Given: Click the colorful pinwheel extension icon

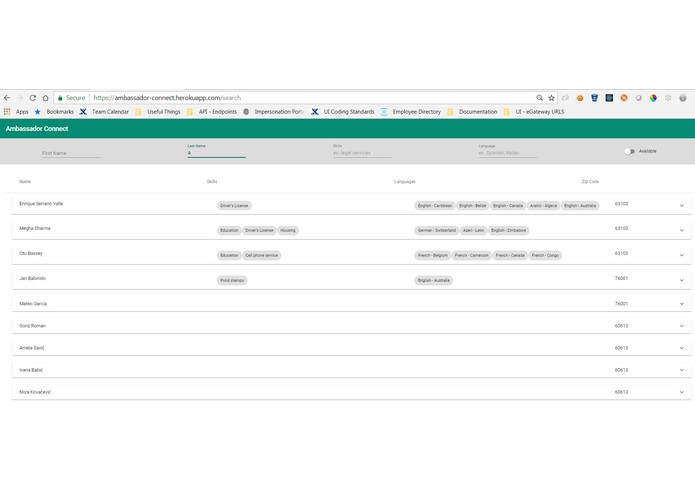Looking at the screenshot, I should click(x=653, y=98).
